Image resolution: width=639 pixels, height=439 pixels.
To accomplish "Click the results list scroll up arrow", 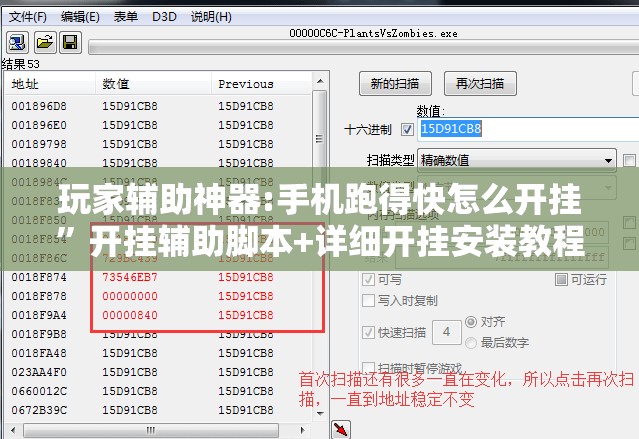I will point(320,82).
